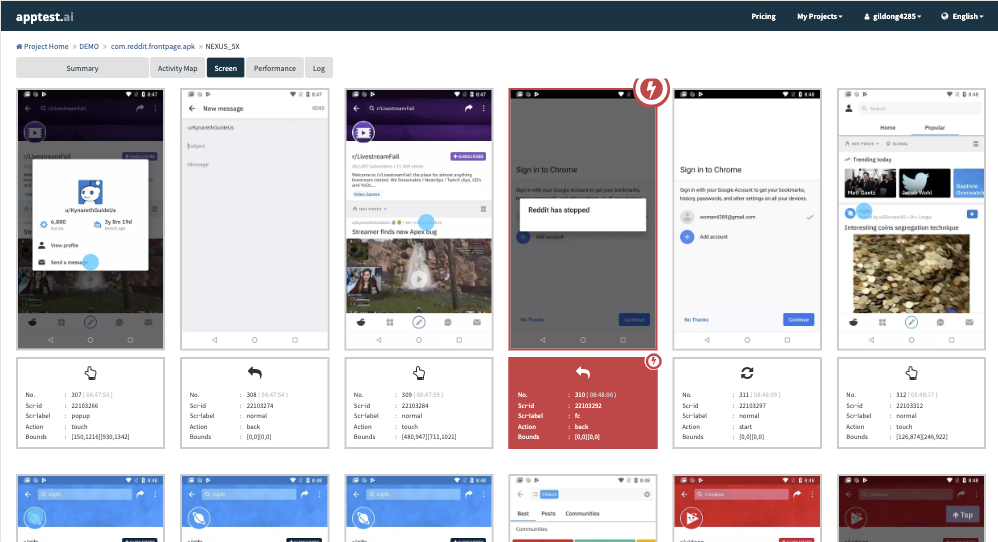The image size is (998, 542).
Task: Click the touch hand icon on card 312
Action: coord(911,373)
